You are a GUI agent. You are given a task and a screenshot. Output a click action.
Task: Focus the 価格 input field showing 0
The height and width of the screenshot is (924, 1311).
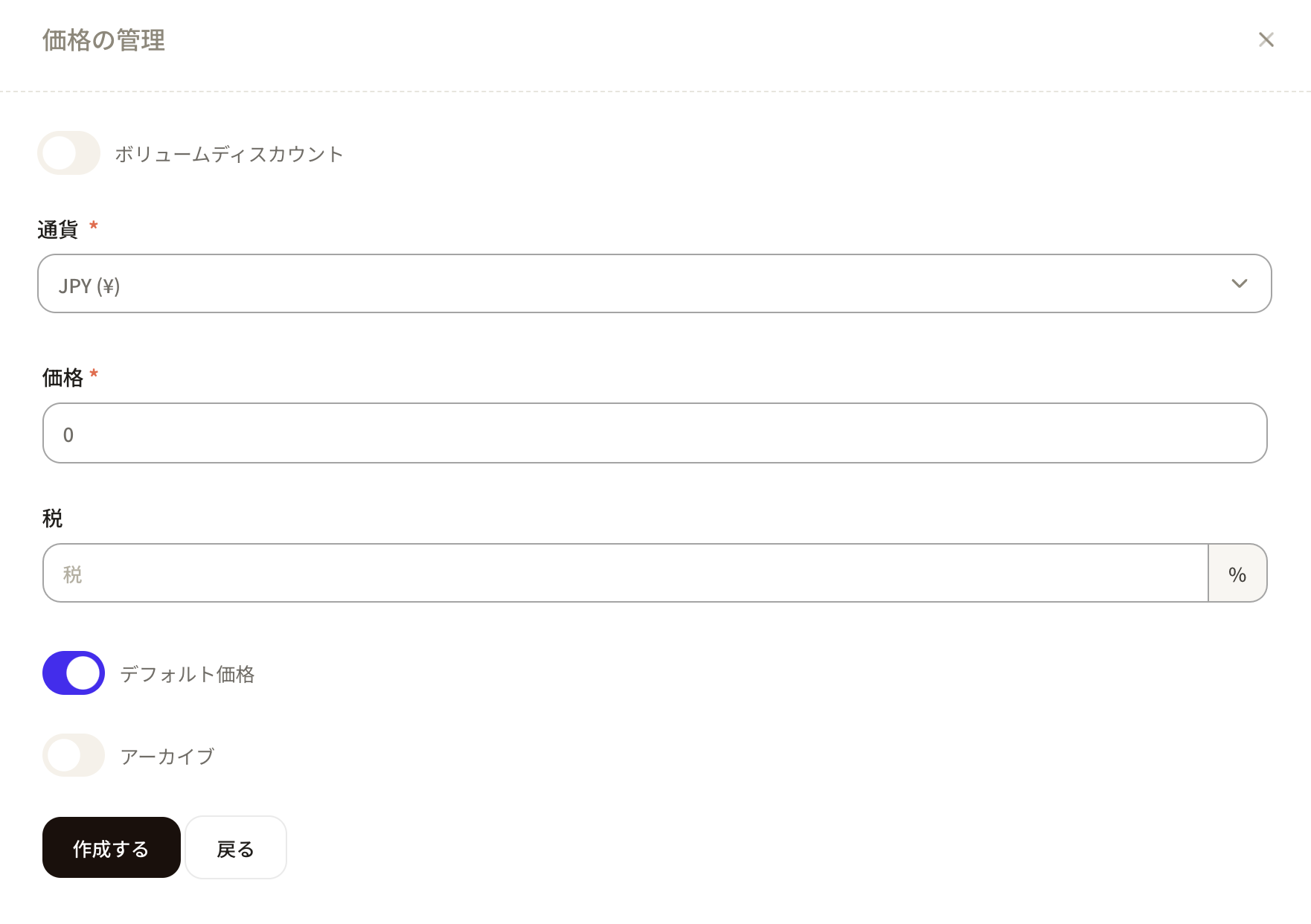coord(655,433)
